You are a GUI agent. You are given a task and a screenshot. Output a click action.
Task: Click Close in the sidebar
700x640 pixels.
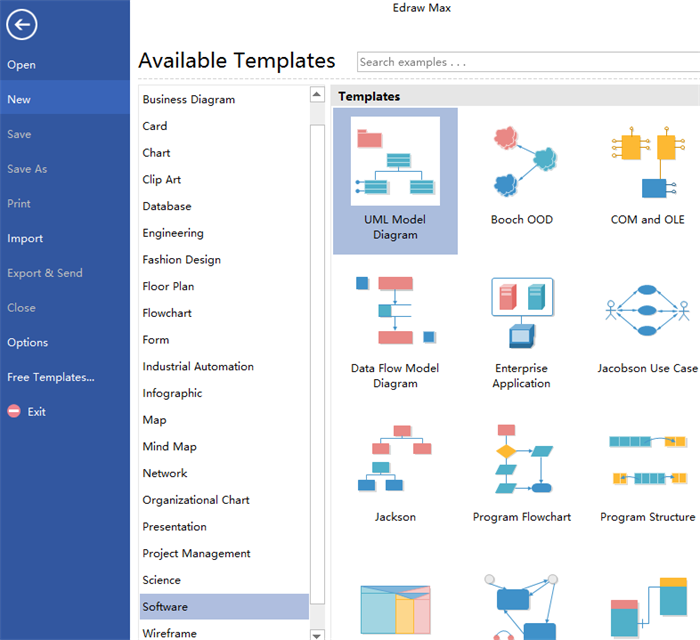click(x=21, y=308)
